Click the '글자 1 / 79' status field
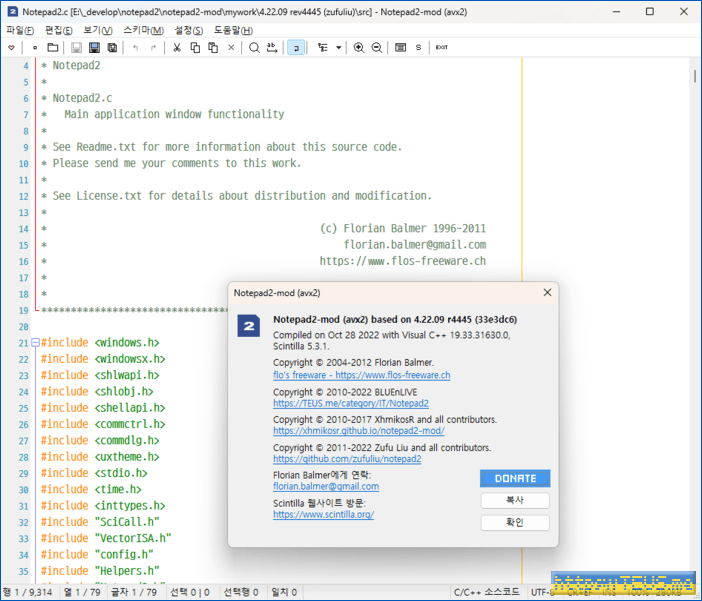This screenshot has width=702, height=601. [134, 592]
